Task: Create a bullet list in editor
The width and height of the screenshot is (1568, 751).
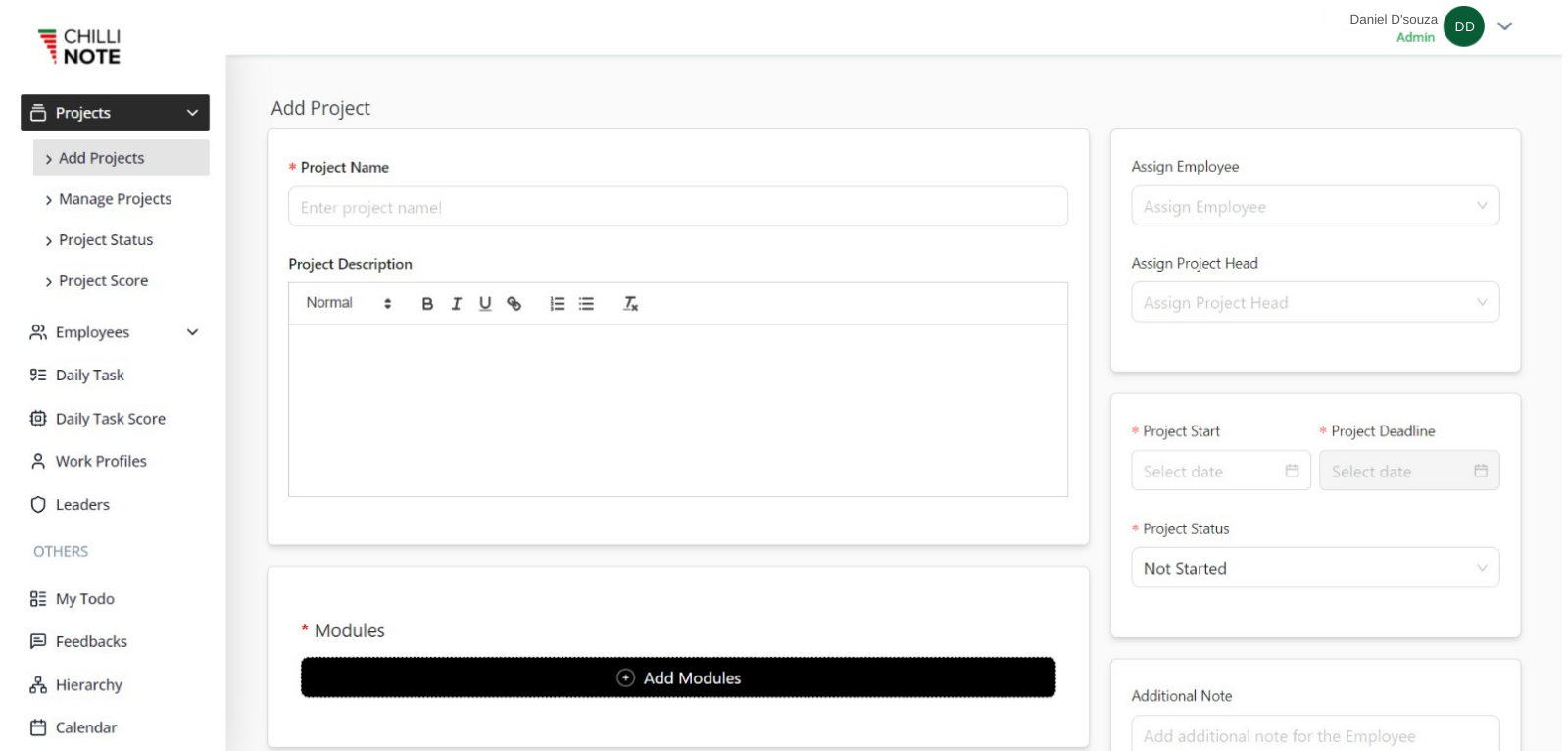Action: [586, 304]
